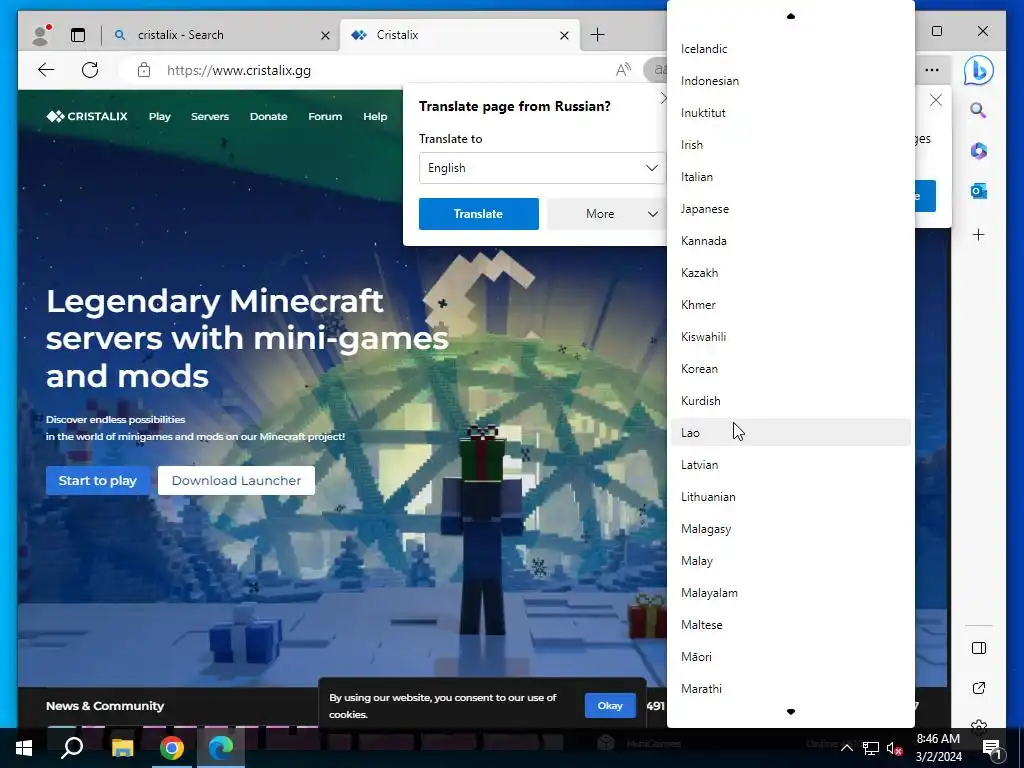Open the Servers nav link

click(x=210, y=116)
